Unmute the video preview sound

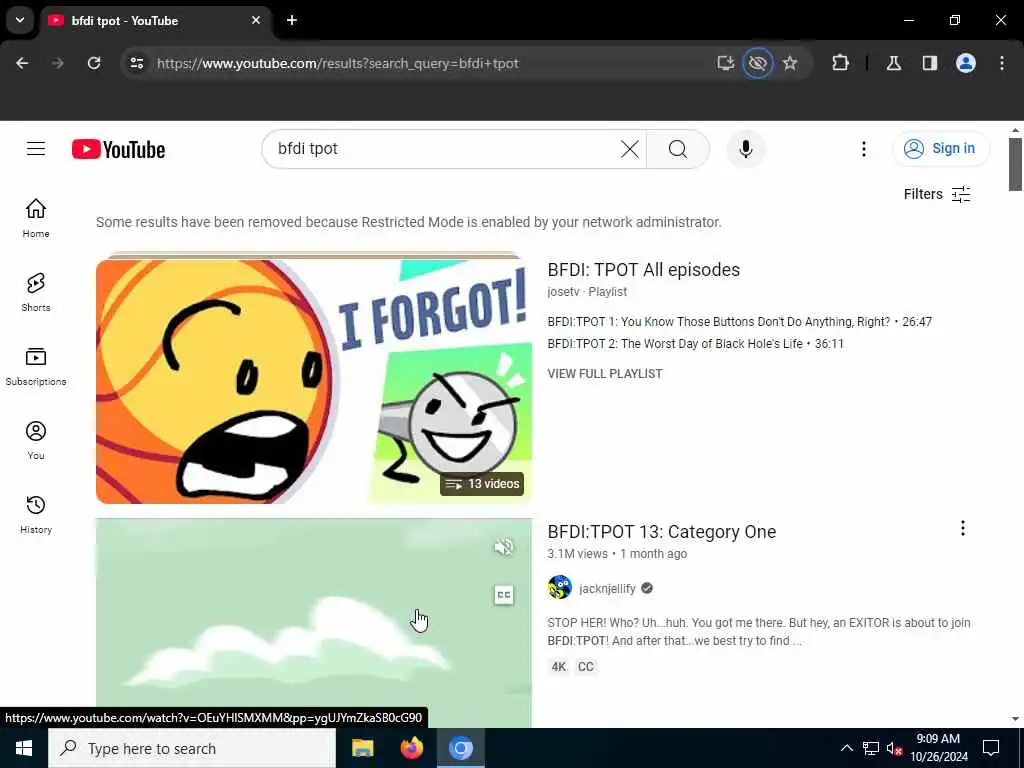[x=504, y=547]
